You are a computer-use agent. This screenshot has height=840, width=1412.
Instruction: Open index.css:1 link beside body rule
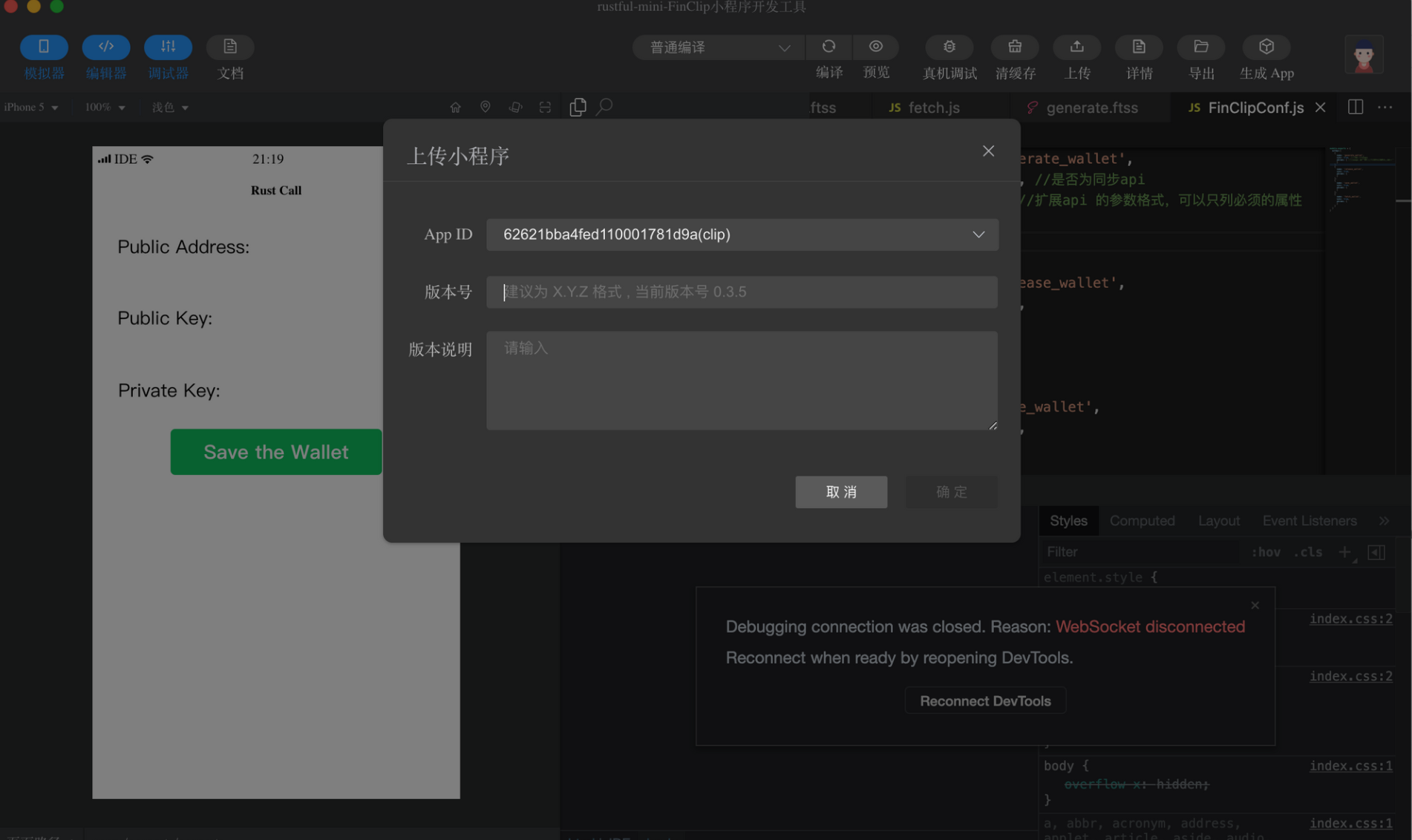coord(1350,766)
